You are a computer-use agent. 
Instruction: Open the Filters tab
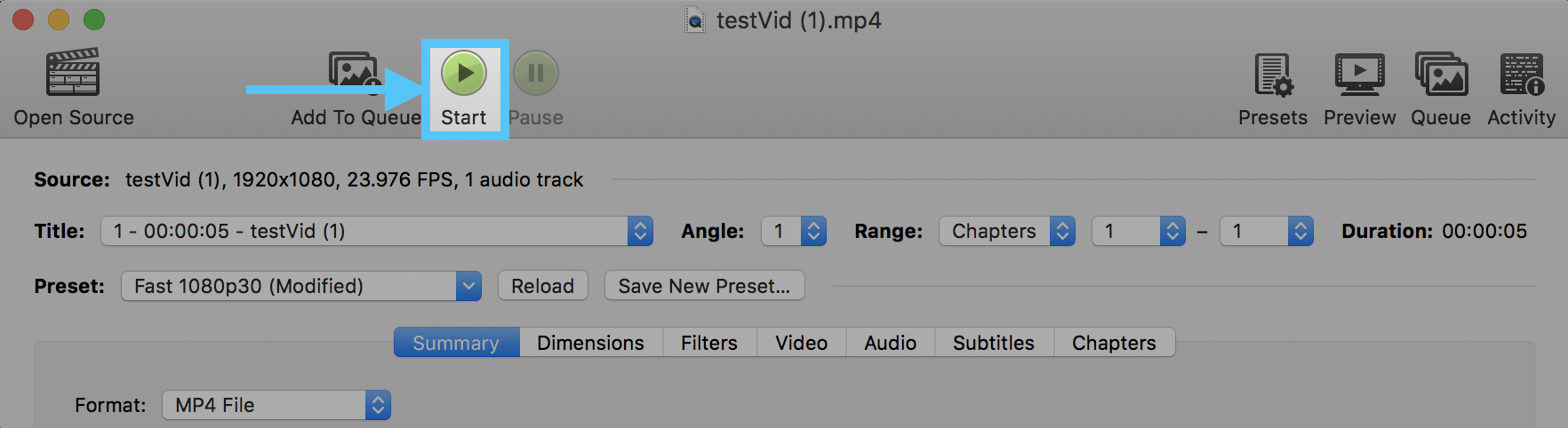click(709, 343)
